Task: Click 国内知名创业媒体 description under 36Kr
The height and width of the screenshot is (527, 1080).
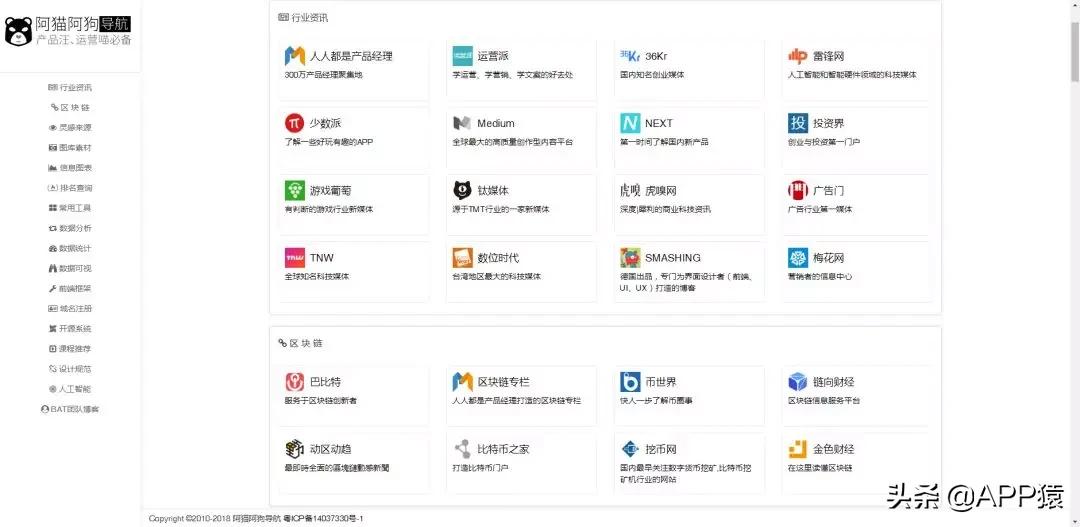Action: [x=652, y=74]
